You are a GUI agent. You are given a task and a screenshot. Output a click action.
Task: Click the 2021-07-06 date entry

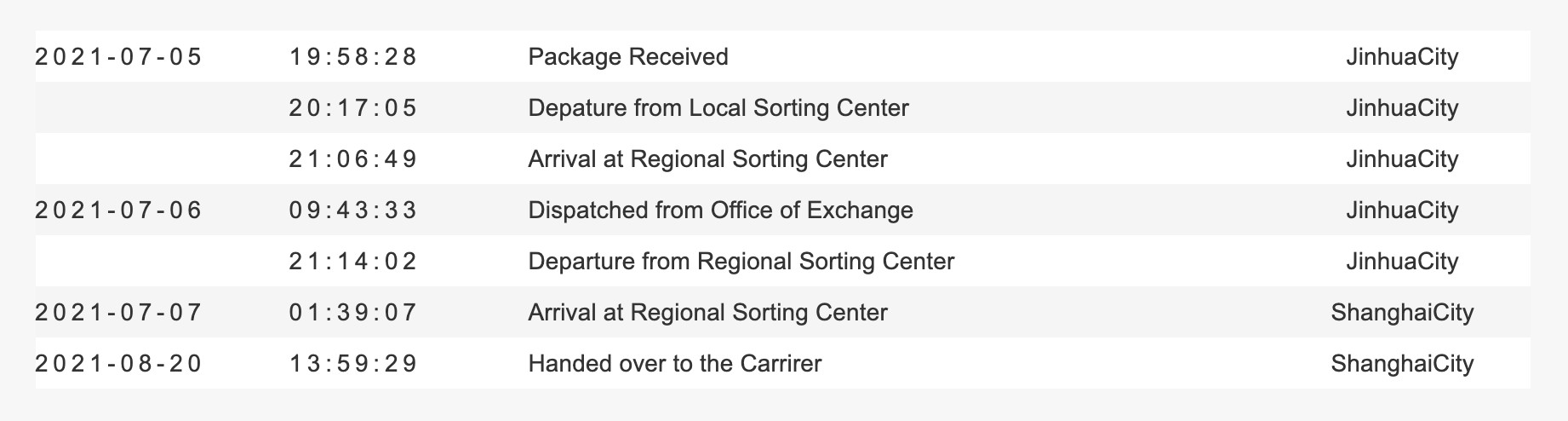pyautogui.click(x=118, y=210)
